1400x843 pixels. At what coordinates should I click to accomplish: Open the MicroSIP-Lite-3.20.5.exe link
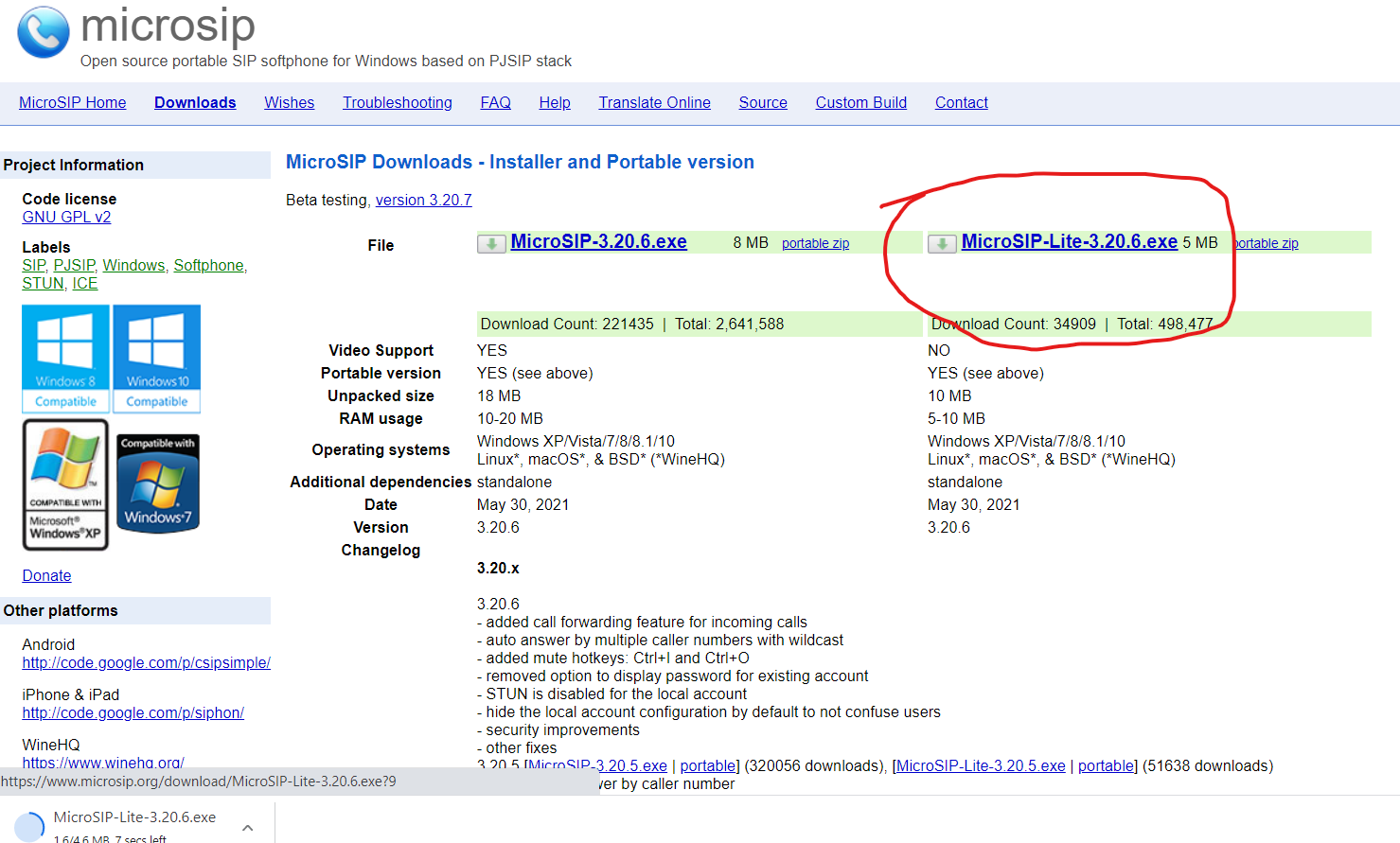982,765
